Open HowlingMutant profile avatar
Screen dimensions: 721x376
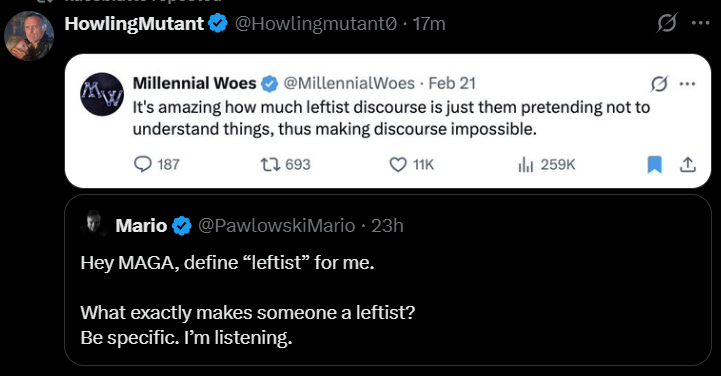pos(29,36)
